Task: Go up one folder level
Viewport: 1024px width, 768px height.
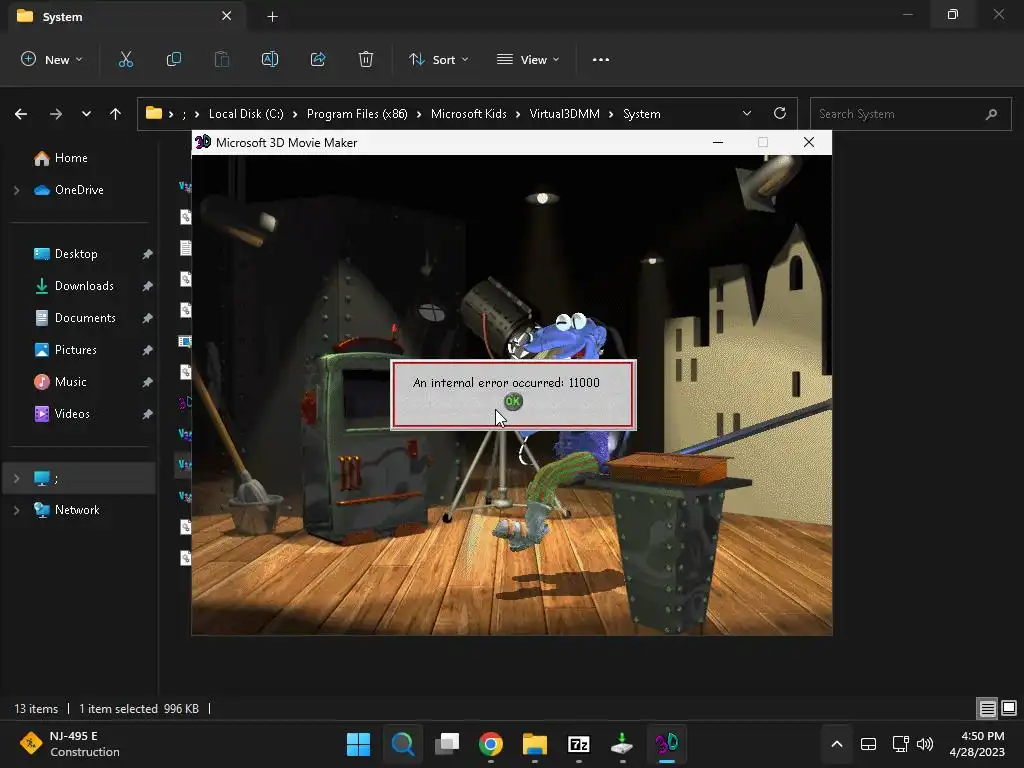Action: (115, 114)
